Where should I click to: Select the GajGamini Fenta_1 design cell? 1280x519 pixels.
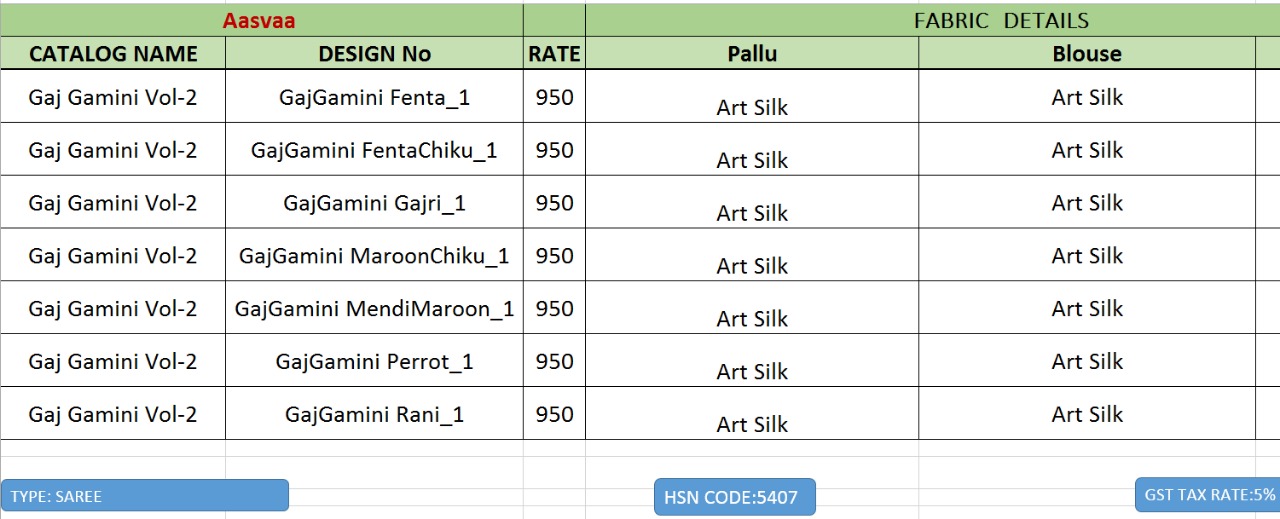point(374,97)
